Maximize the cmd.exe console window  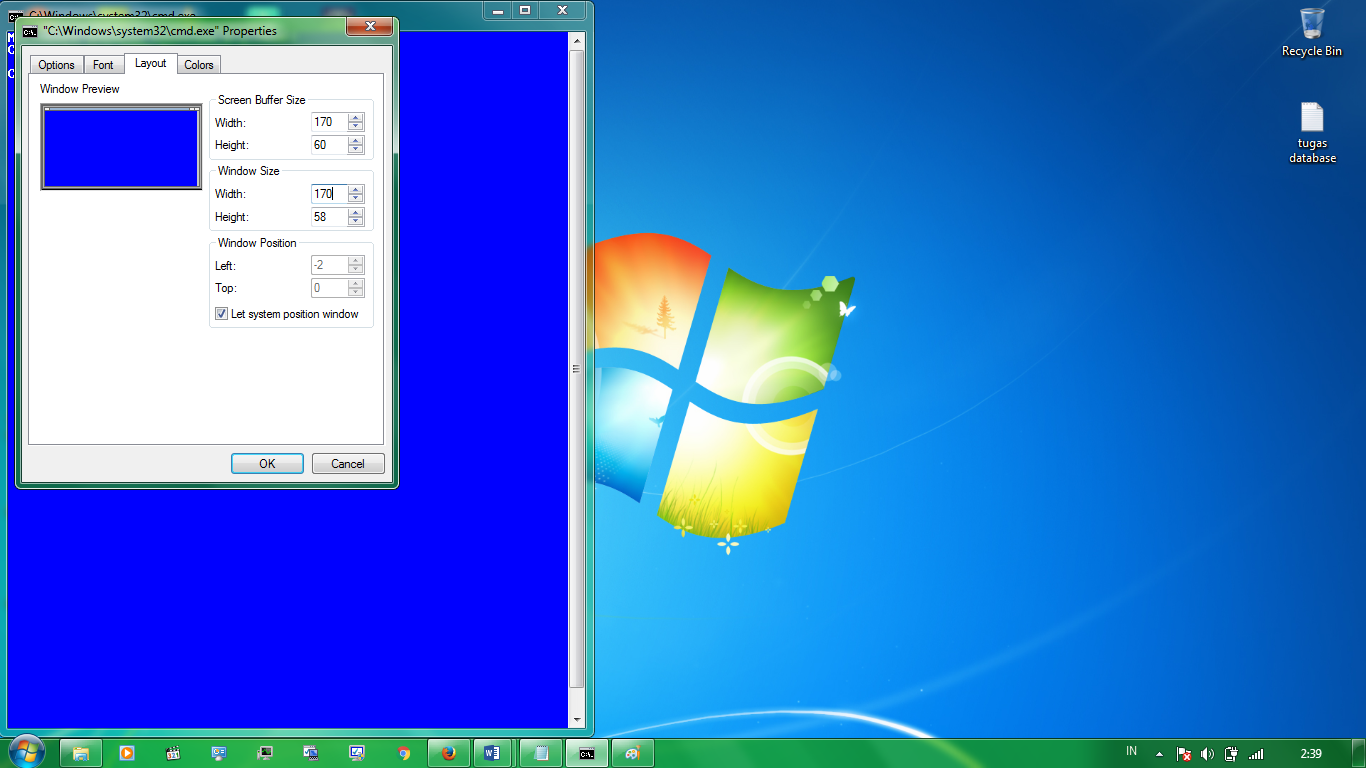524,10
